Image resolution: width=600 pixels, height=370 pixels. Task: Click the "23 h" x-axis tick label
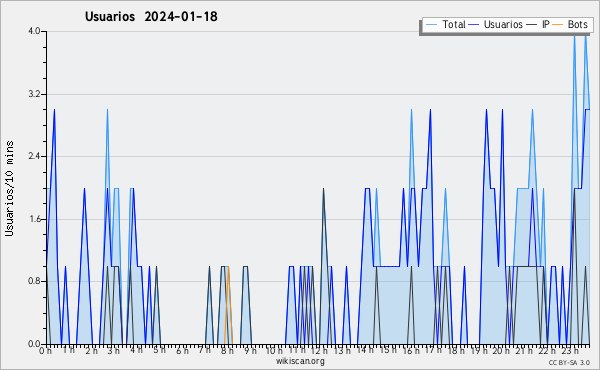(x=570, y=351)
